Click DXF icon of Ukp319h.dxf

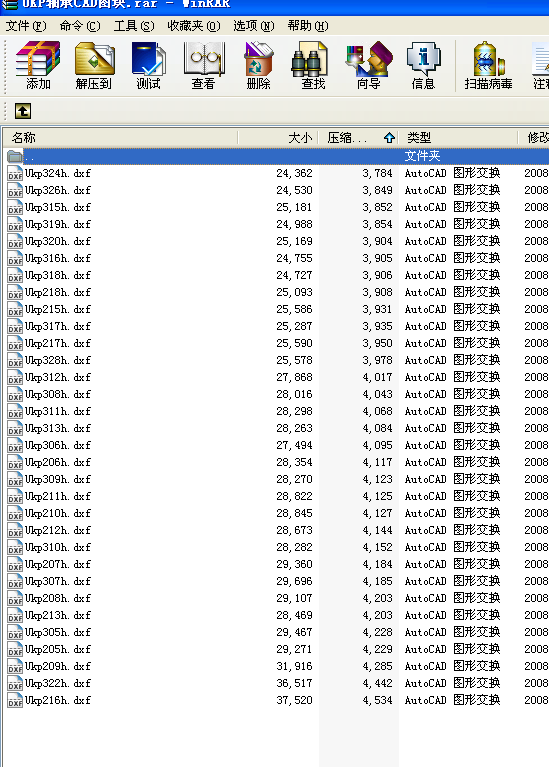pos(15,224)
